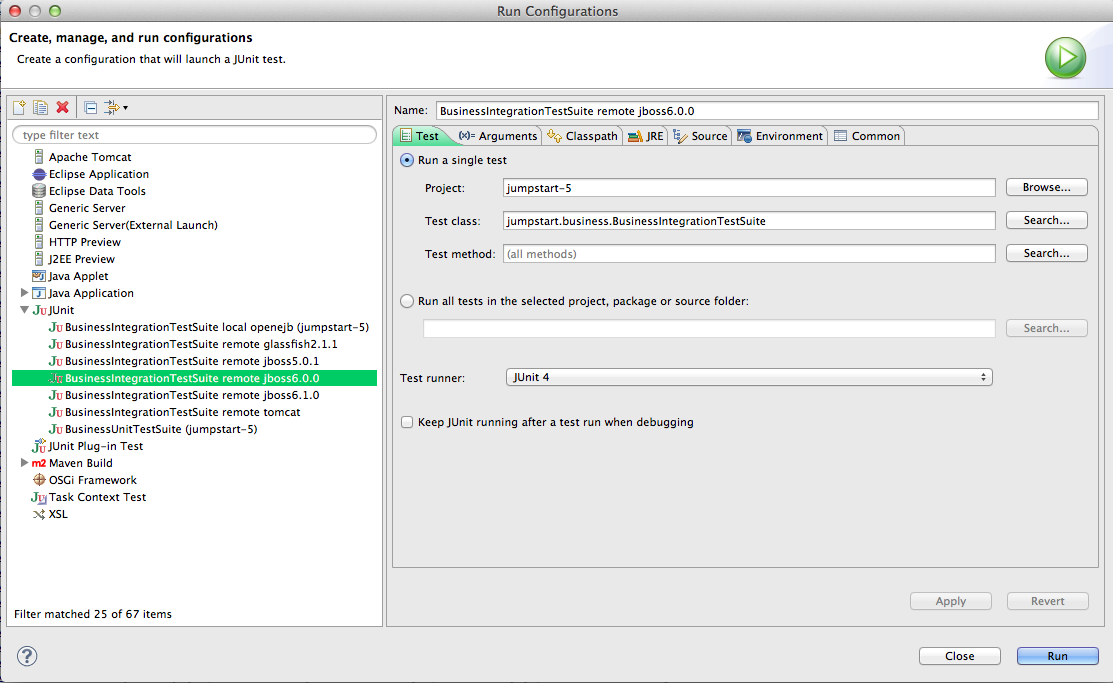Click the OSGi Framework icon
The image size is (1113, 683).
[39, 480]
